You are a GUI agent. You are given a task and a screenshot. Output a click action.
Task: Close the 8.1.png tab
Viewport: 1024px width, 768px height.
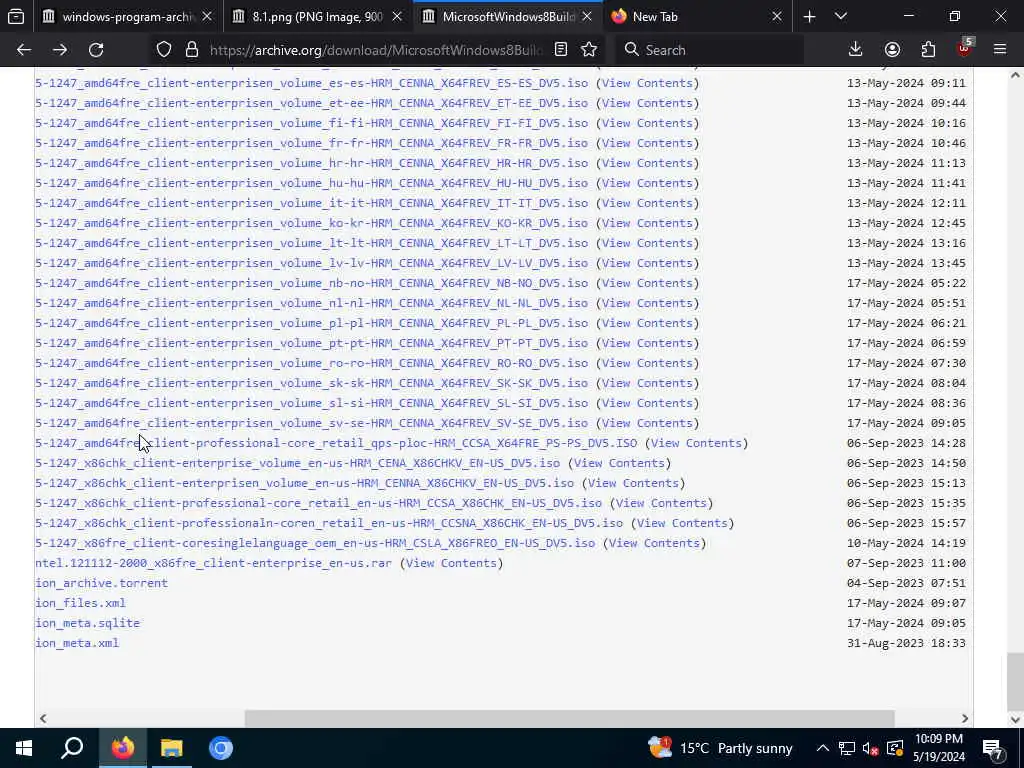pyautogui.click(x=396, y=17)
